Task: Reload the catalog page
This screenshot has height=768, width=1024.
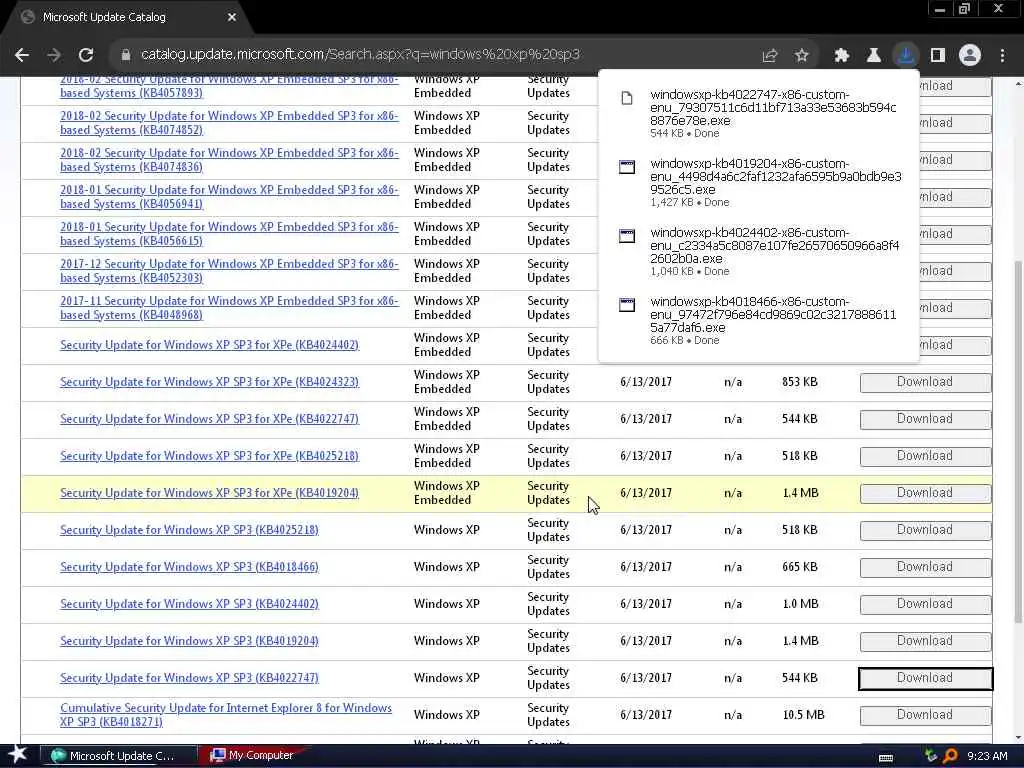Action: pos(86,55)
